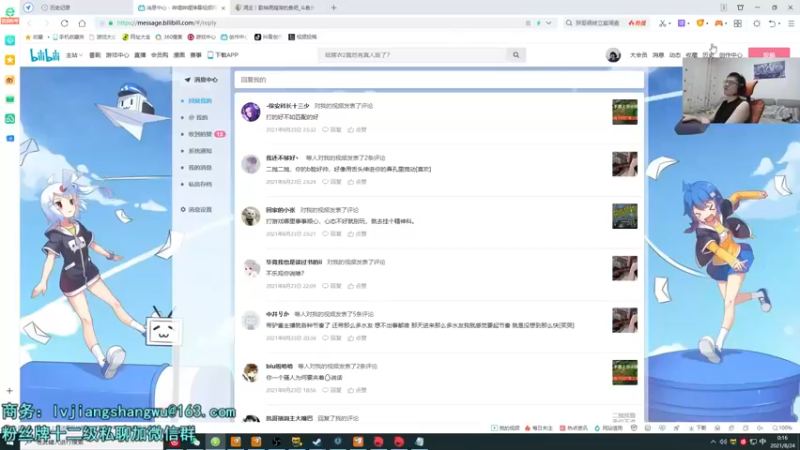Open 消息设置 with gear icon
This screenshot has height=450, width=800.
pyautogui.click(x=196, y=209)
